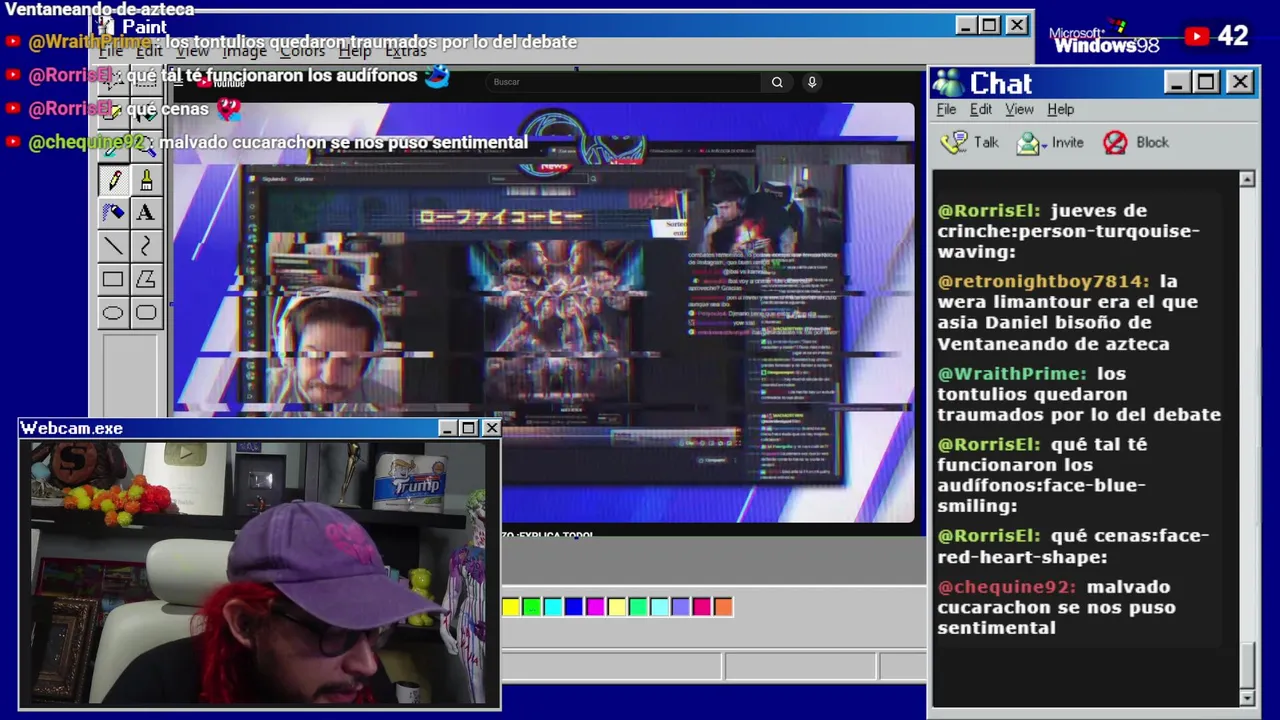This screenshot has width=1280, height=720.
Task: Pick the pale yellow color swatch
Action: 617,606
